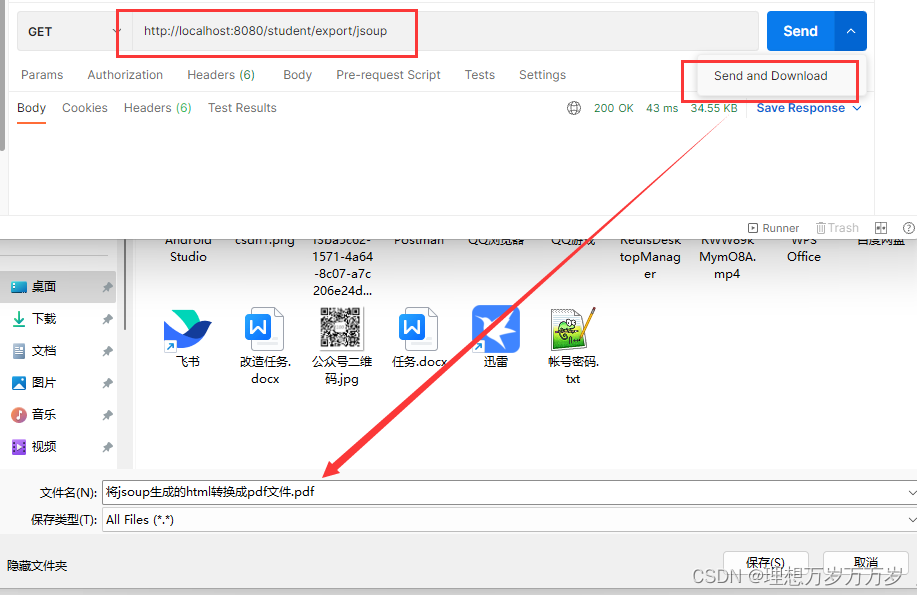The height and width of the screenshot is (595, 917).
Task: Click the blue Send button
Action: click(x=800, y=31)
